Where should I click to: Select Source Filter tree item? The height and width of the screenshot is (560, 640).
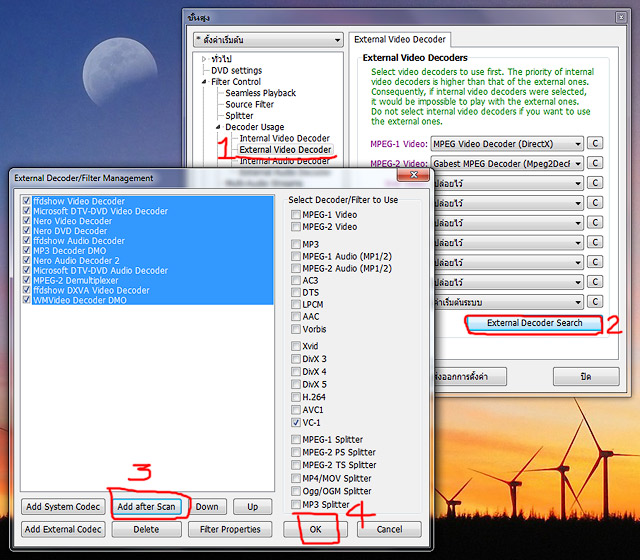click(x=249, y=104)
